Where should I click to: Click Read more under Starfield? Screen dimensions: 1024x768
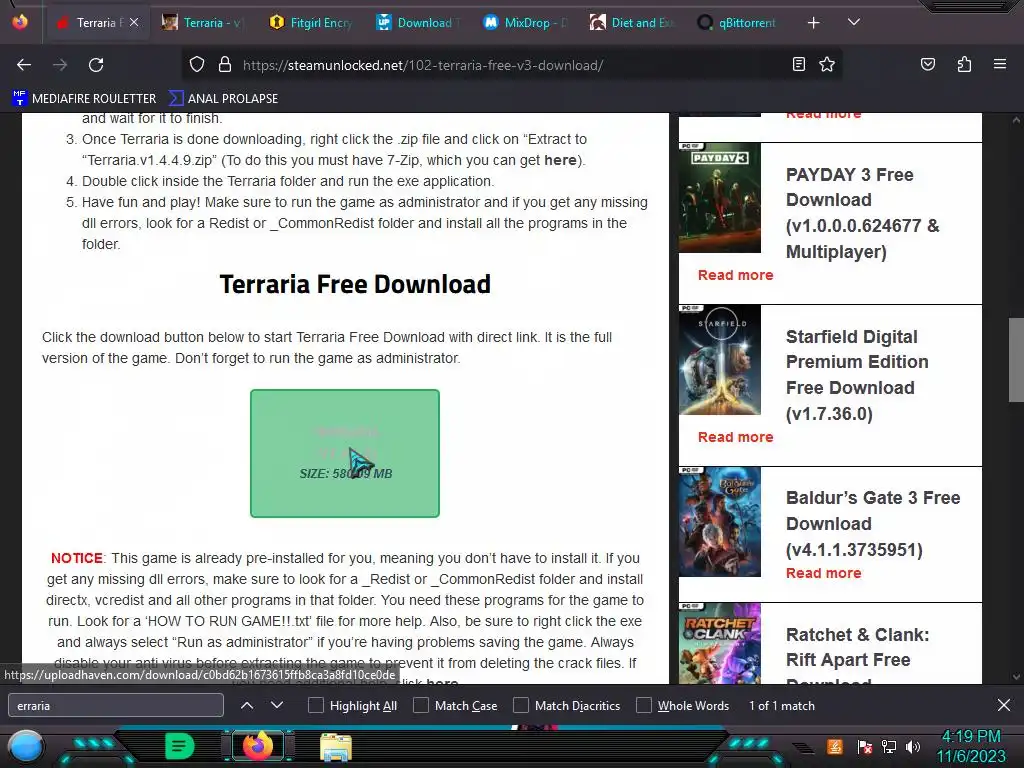735,437
